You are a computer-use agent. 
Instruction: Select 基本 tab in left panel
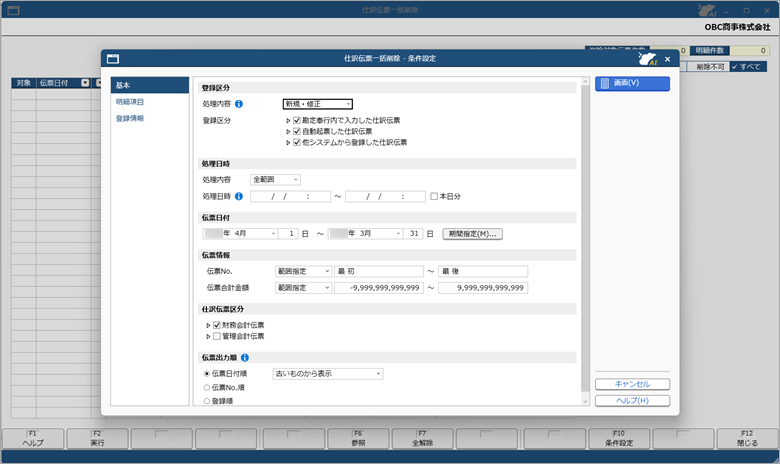[x=150, y=85]
